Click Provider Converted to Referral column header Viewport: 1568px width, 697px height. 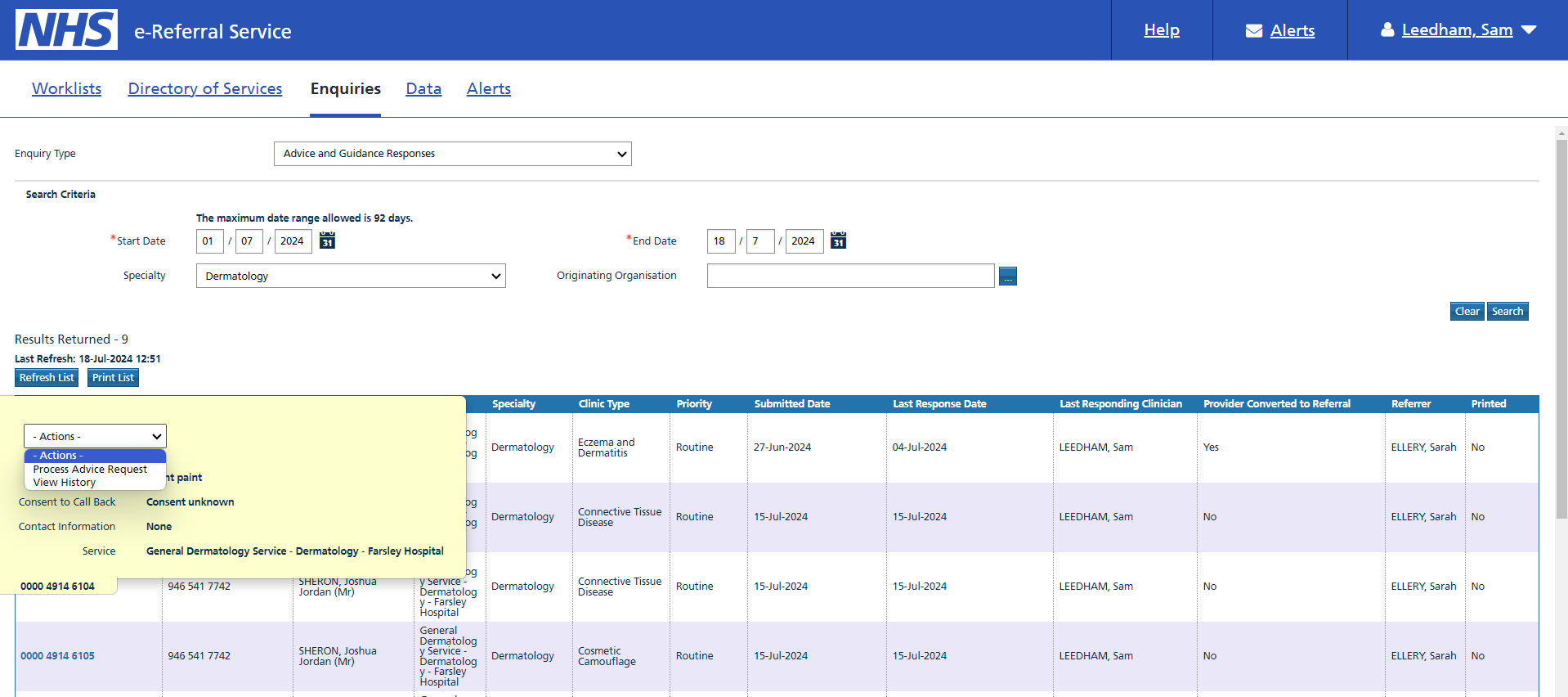tap(1277, 404)
